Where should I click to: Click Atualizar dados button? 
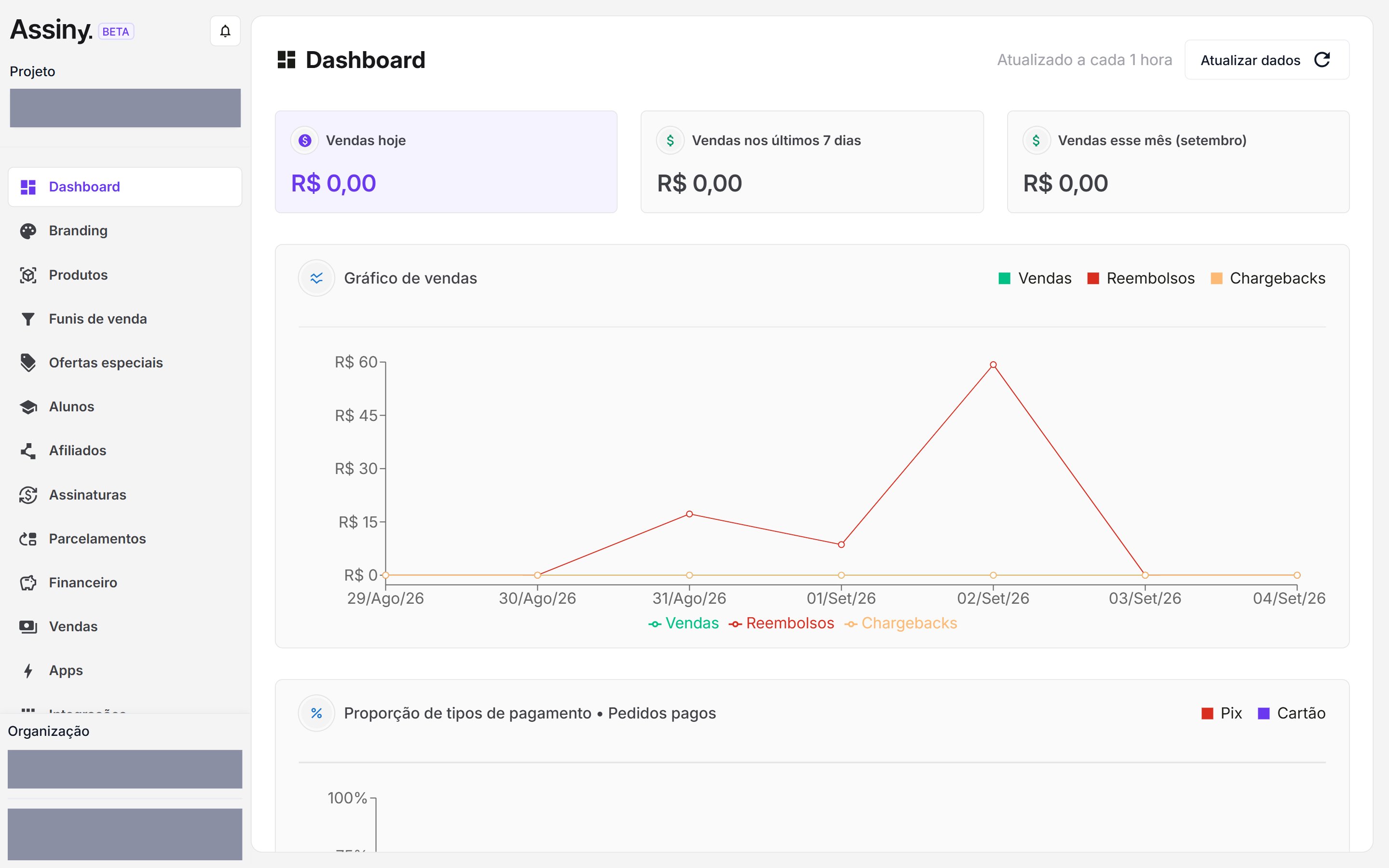pos(1267,60)
